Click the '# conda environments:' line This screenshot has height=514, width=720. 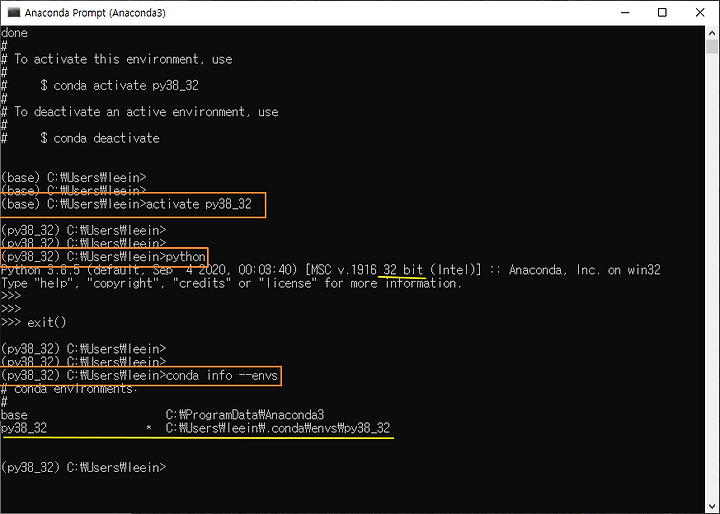click(x=69, y=389)
